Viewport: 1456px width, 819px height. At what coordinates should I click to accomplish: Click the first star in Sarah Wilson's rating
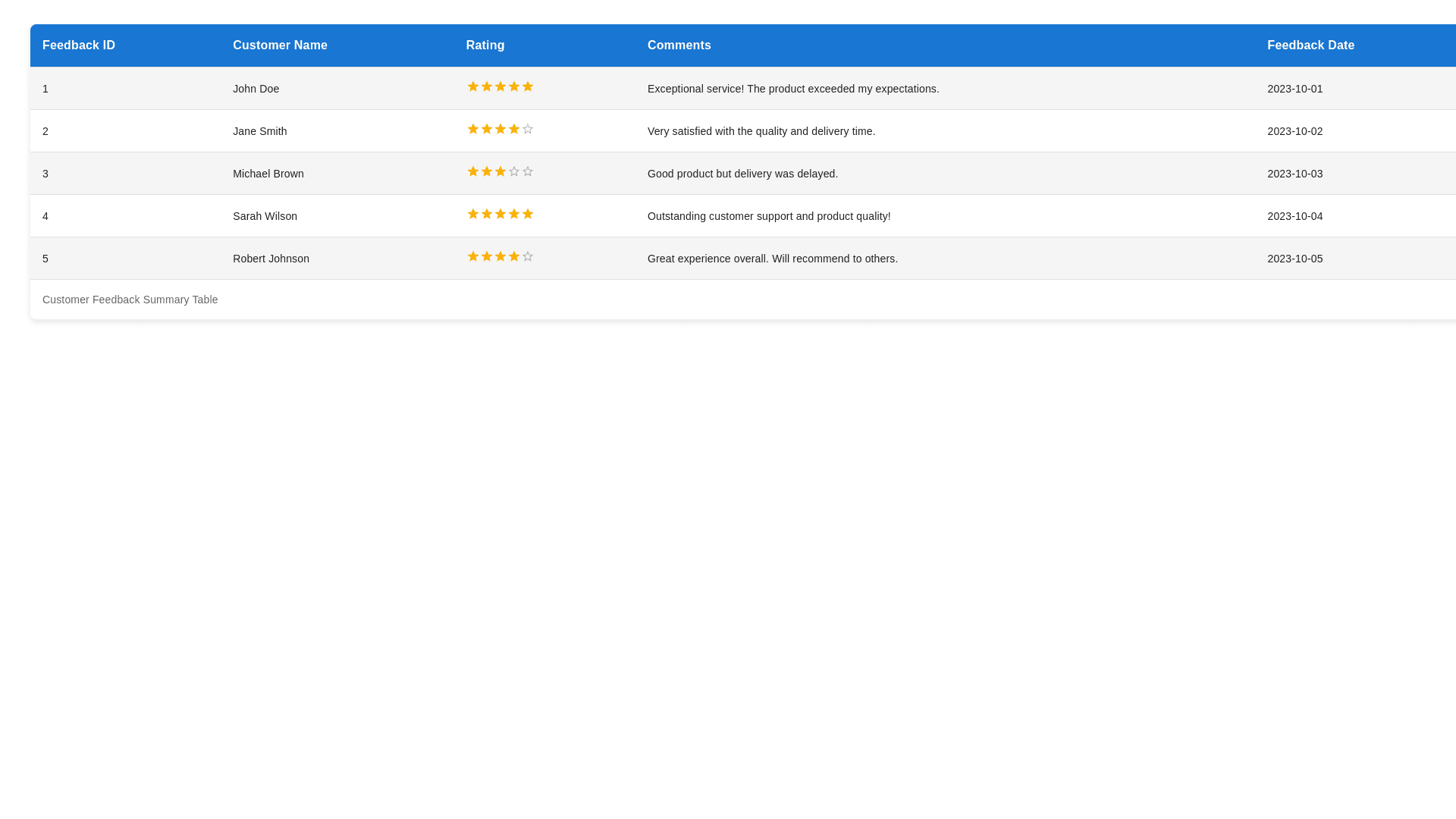coord(473,214)
